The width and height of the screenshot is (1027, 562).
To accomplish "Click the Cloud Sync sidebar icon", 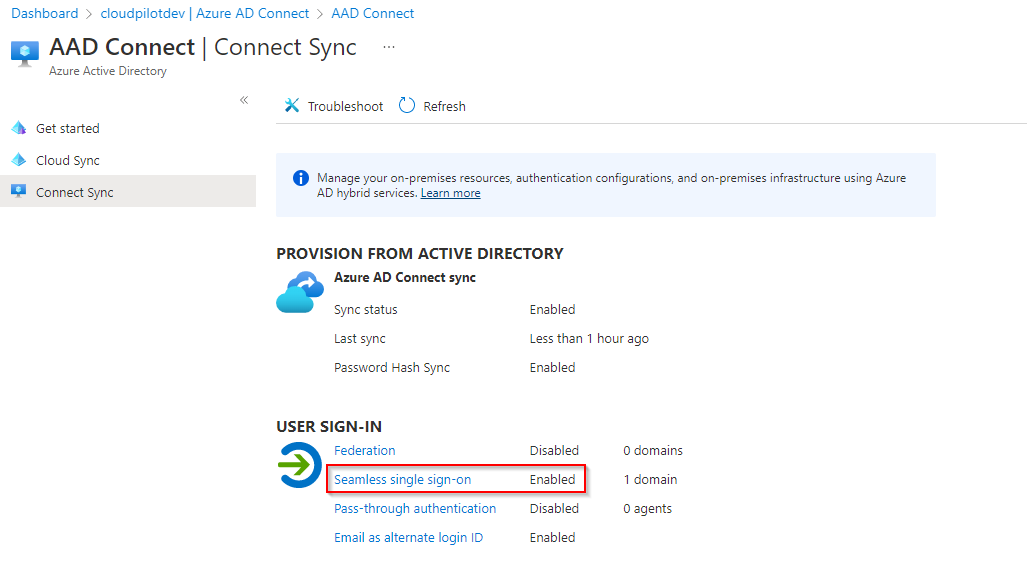I will (19, 160).
